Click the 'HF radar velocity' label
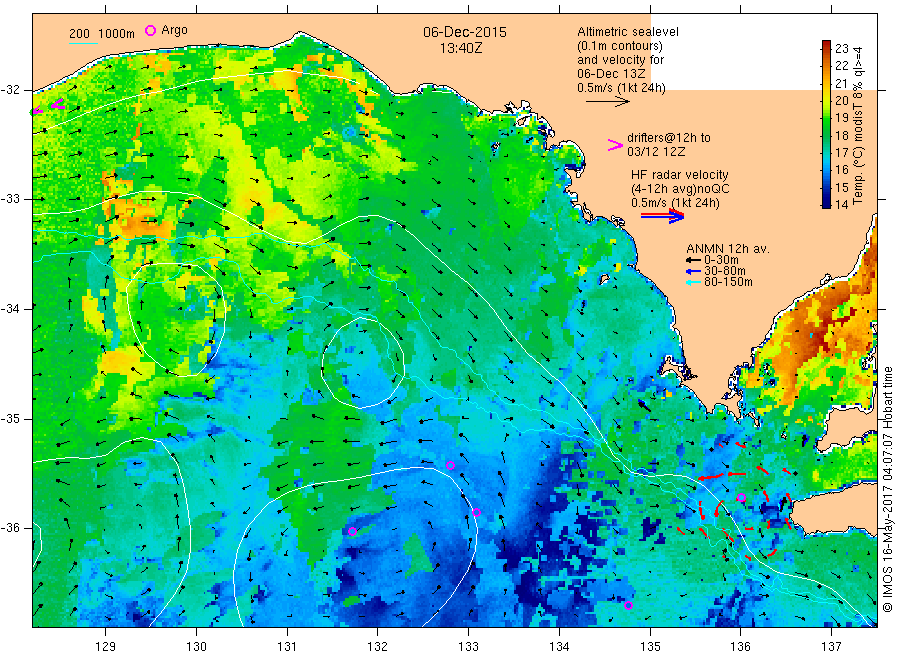 [680, 174]
